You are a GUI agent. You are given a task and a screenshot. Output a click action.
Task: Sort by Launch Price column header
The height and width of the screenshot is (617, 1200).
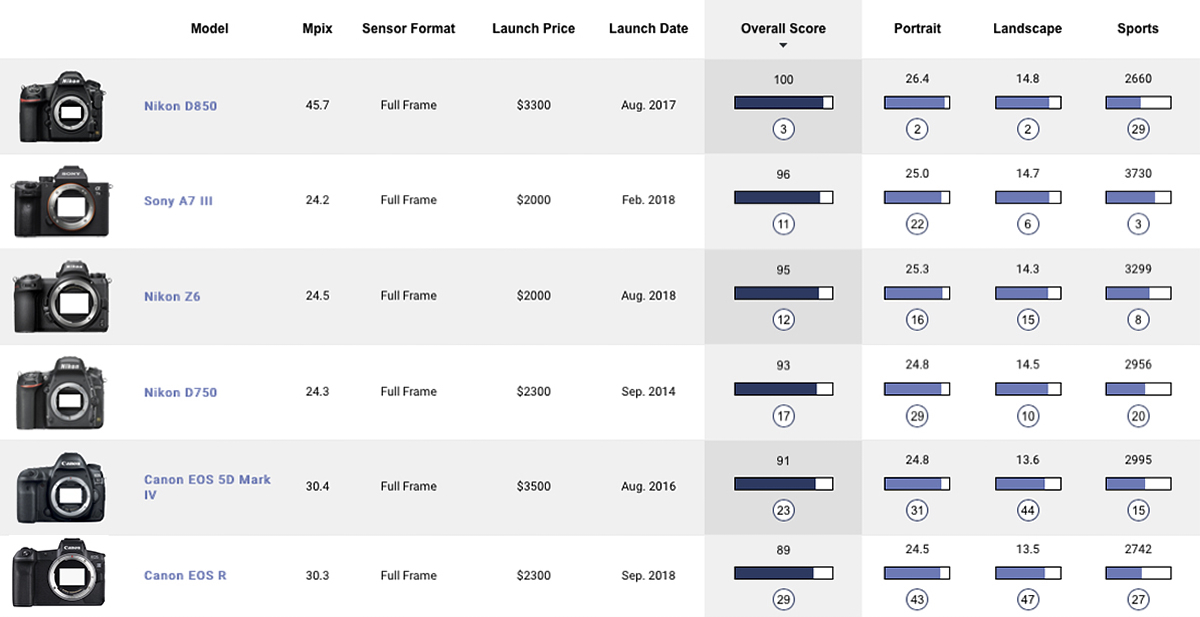tap(533, 29)
